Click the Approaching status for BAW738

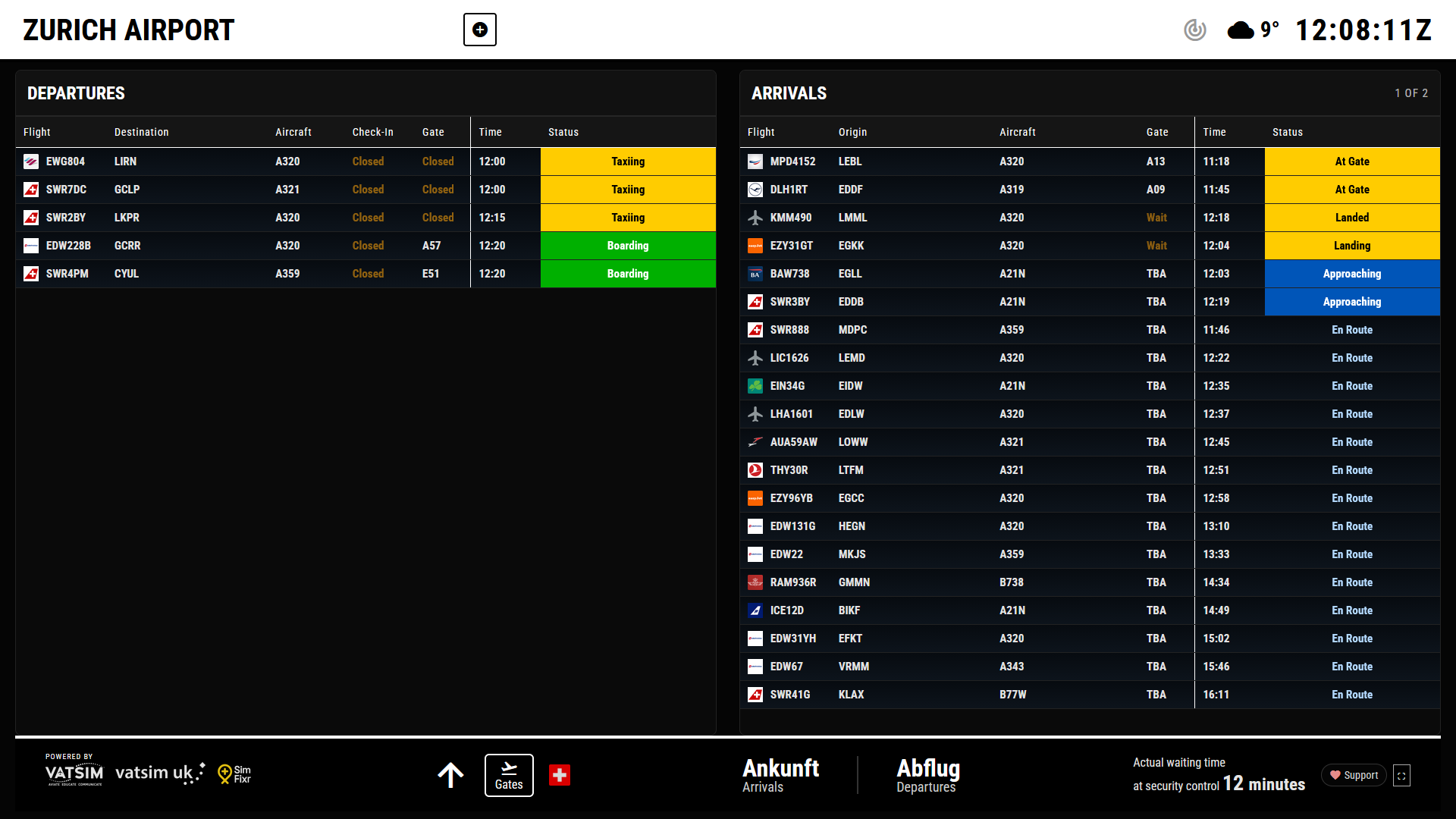[x=1351, y=274]
